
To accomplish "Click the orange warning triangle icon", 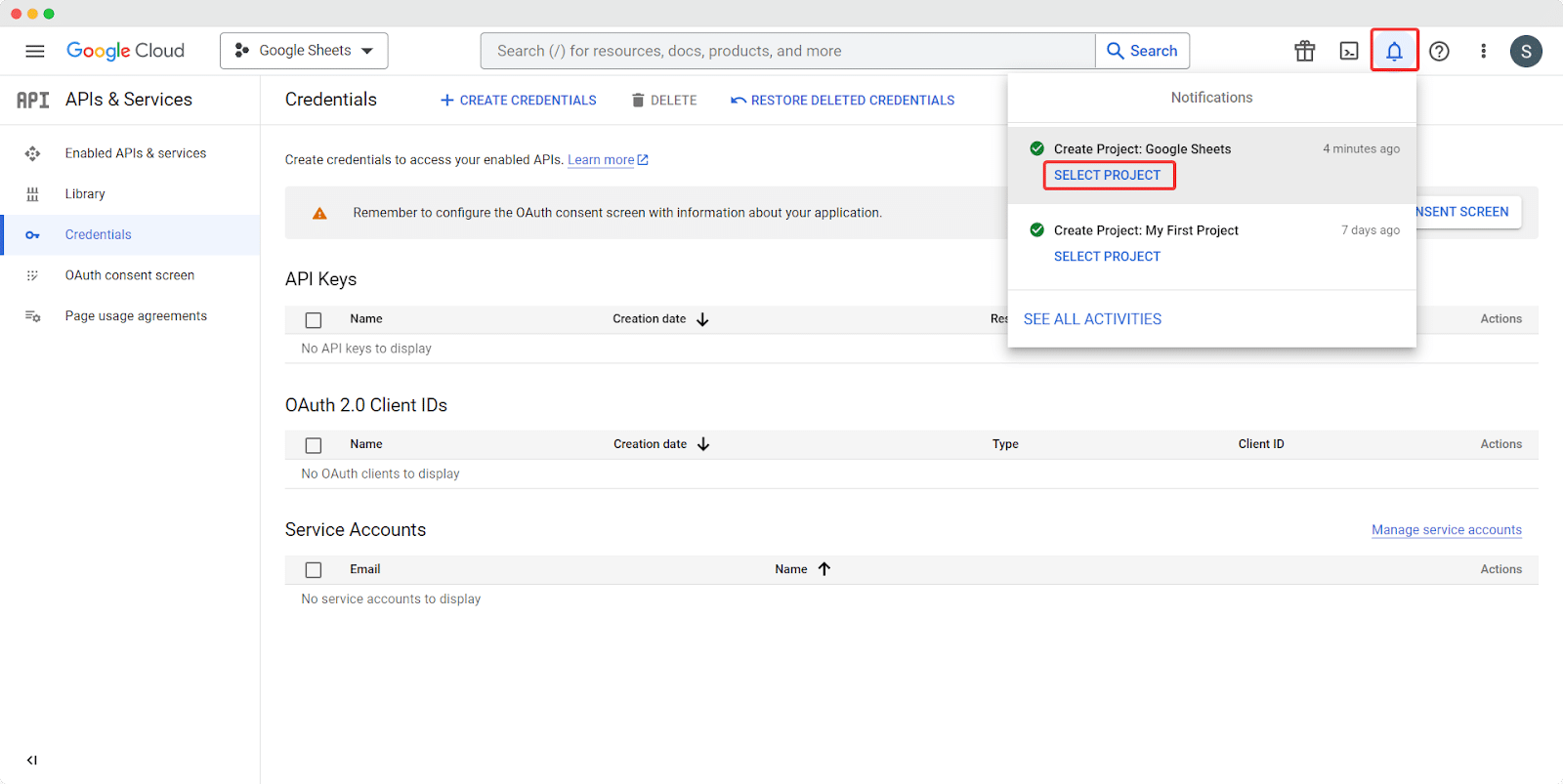I will [319, 213].
